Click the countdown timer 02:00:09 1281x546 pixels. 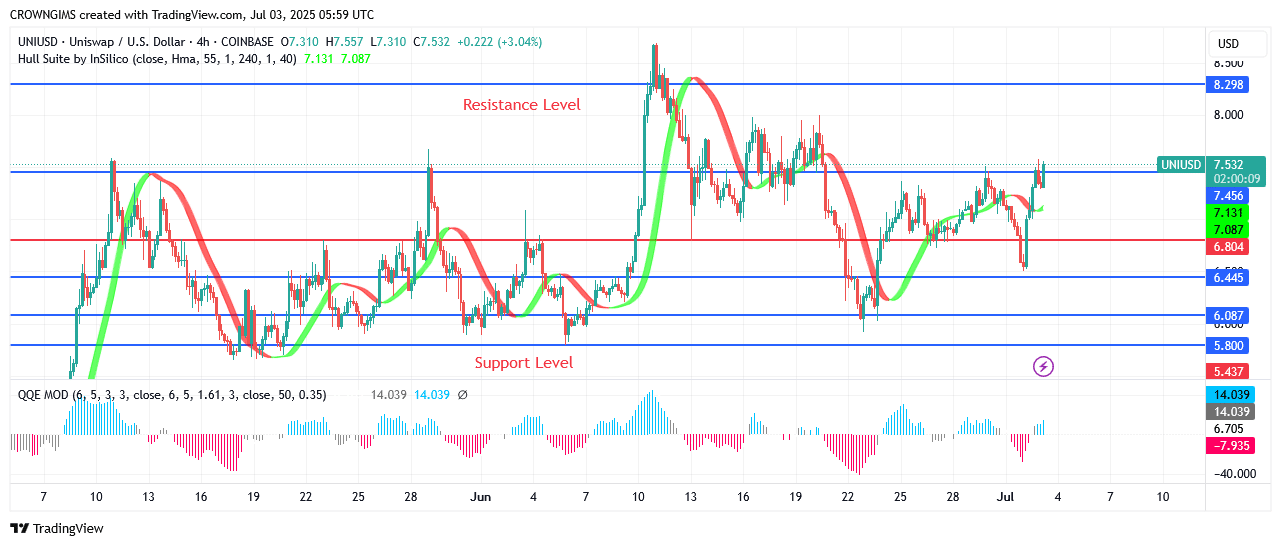point(1236,179)
